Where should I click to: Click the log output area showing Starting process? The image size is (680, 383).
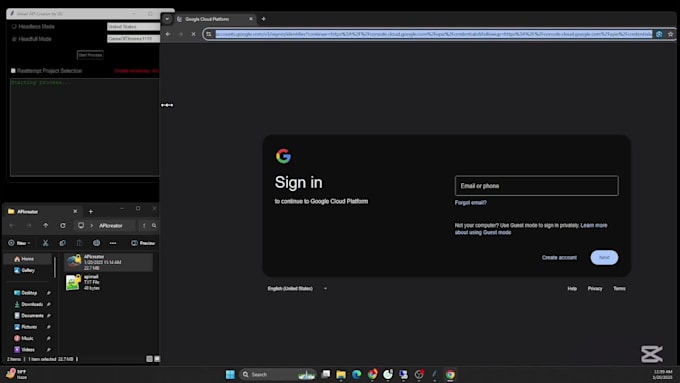coord(85,127)
